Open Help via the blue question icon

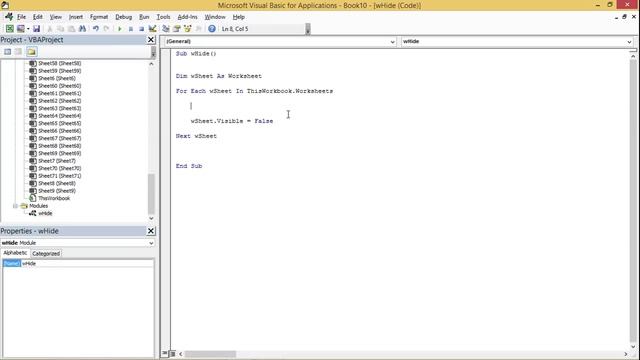coord(211,29)
